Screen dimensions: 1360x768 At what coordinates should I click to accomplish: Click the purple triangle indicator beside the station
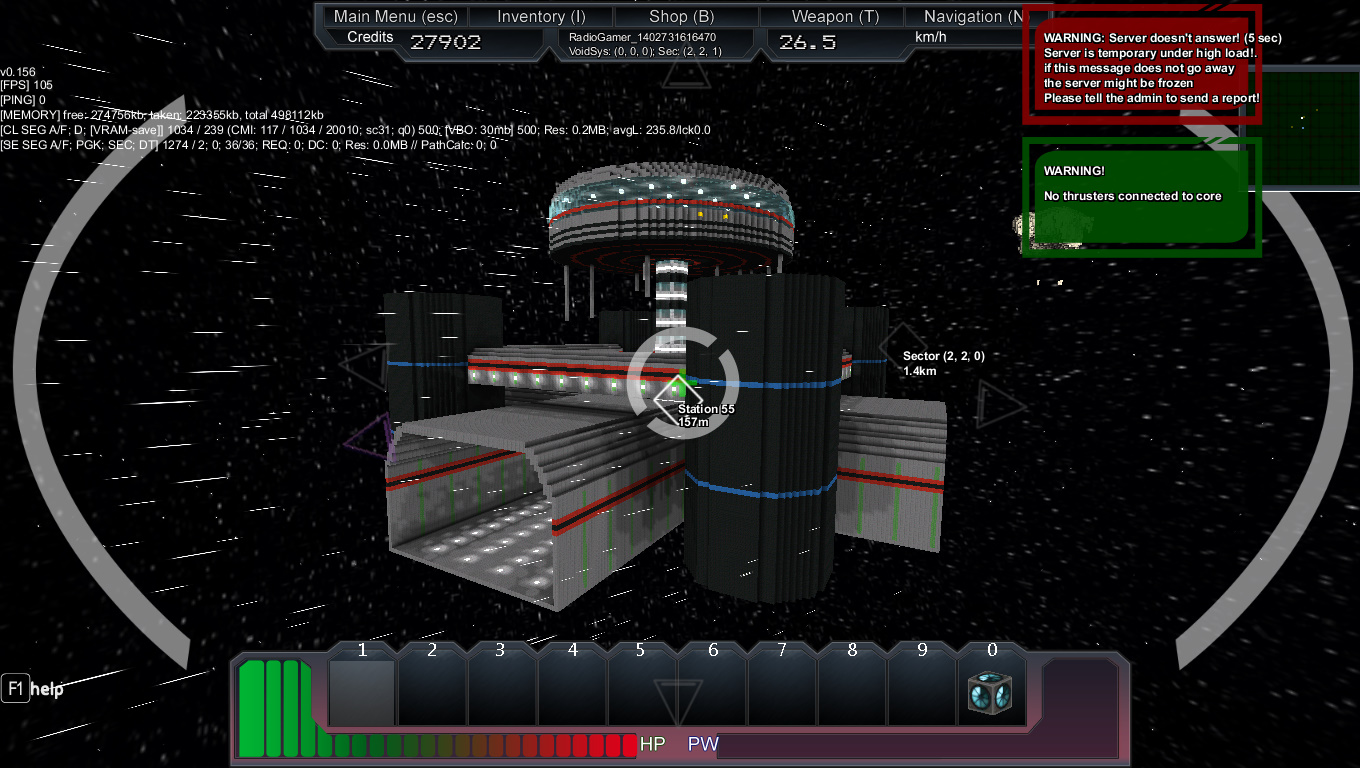367,436
